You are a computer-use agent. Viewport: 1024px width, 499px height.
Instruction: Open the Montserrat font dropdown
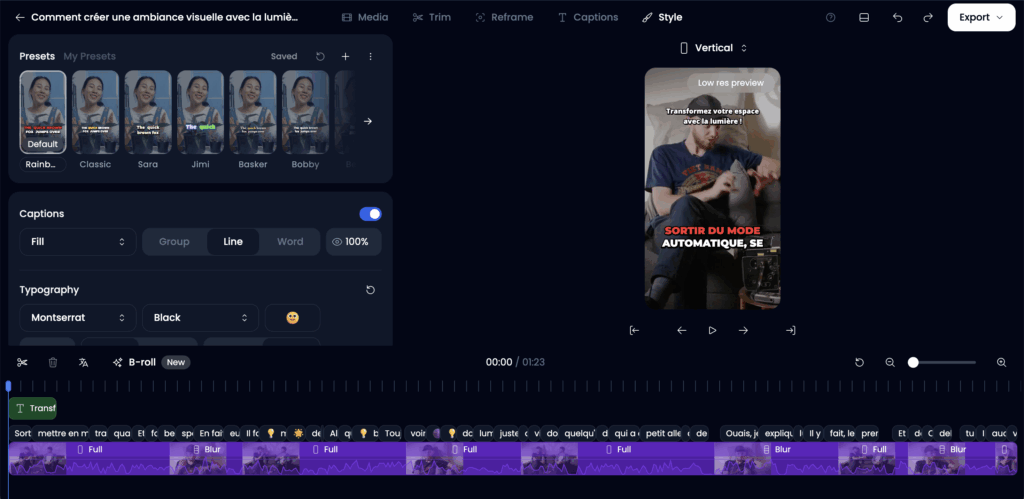78,317
